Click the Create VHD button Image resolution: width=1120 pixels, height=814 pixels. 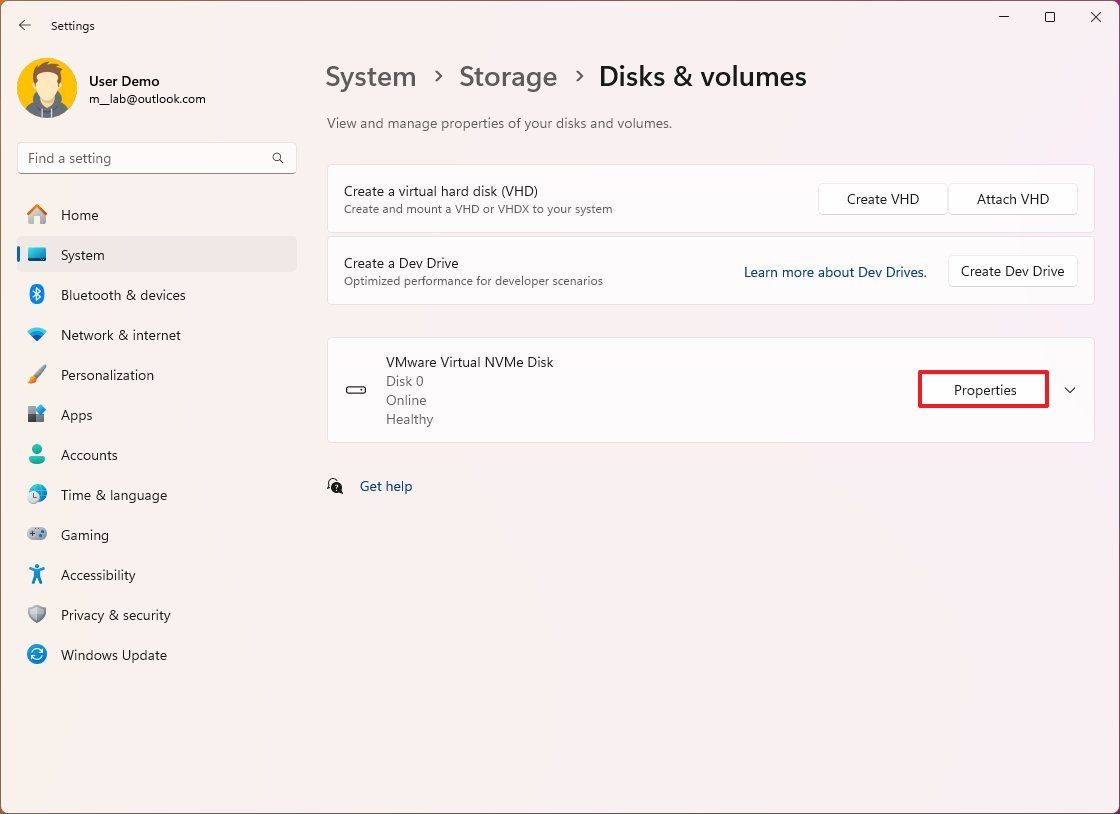coord(882,199)
